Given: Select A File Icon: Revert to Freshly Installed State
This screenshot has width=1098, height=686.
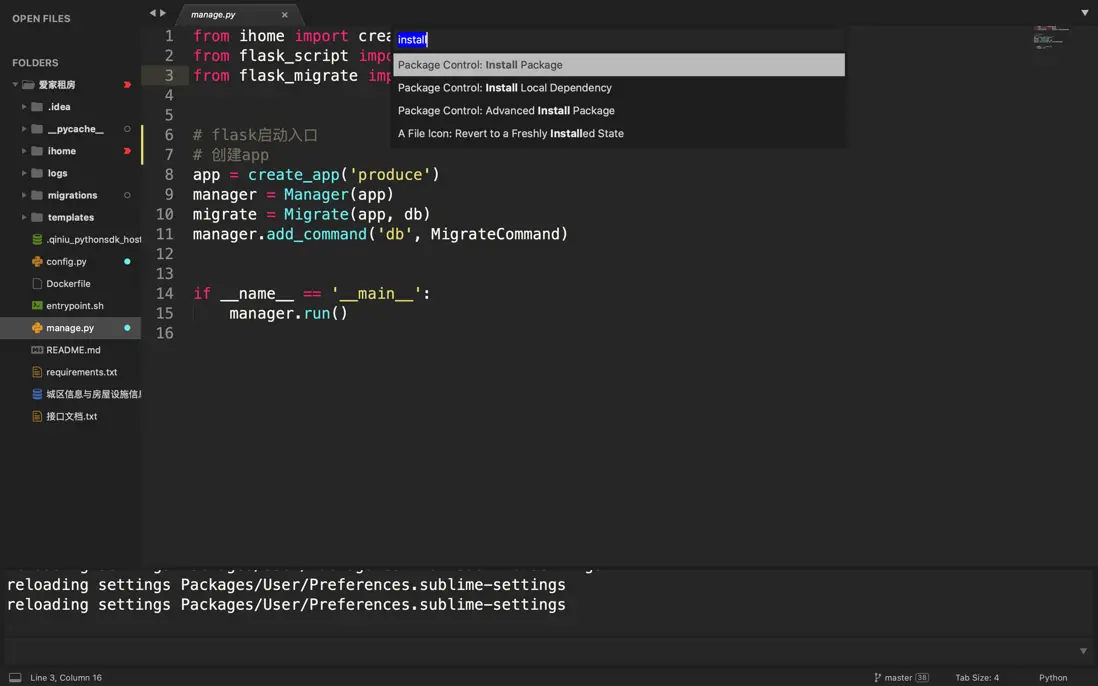Looking at the screenshot, I should click(x=618, y=133).
